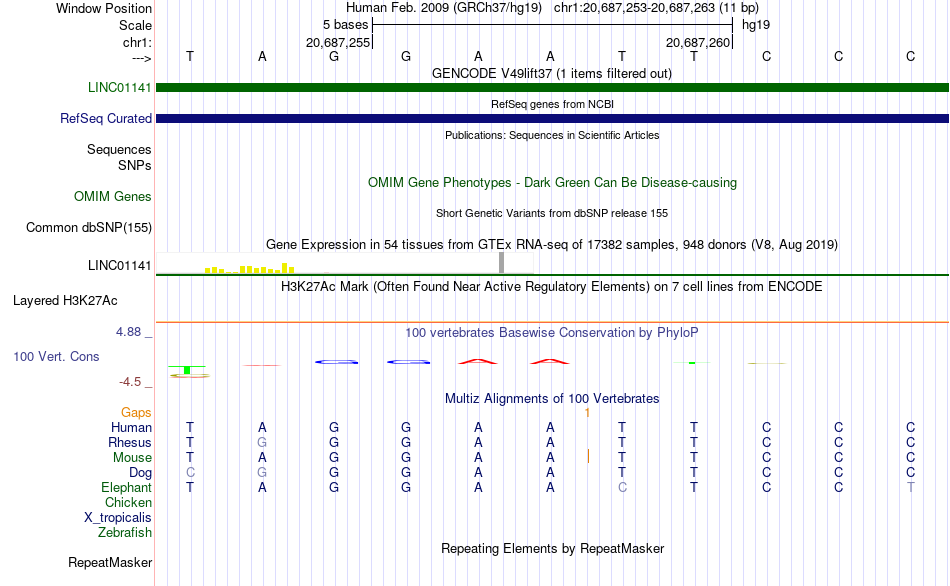Click Short Genetic Variants from dbSNP title
950x586 pixels.
[x=552, y=213]
